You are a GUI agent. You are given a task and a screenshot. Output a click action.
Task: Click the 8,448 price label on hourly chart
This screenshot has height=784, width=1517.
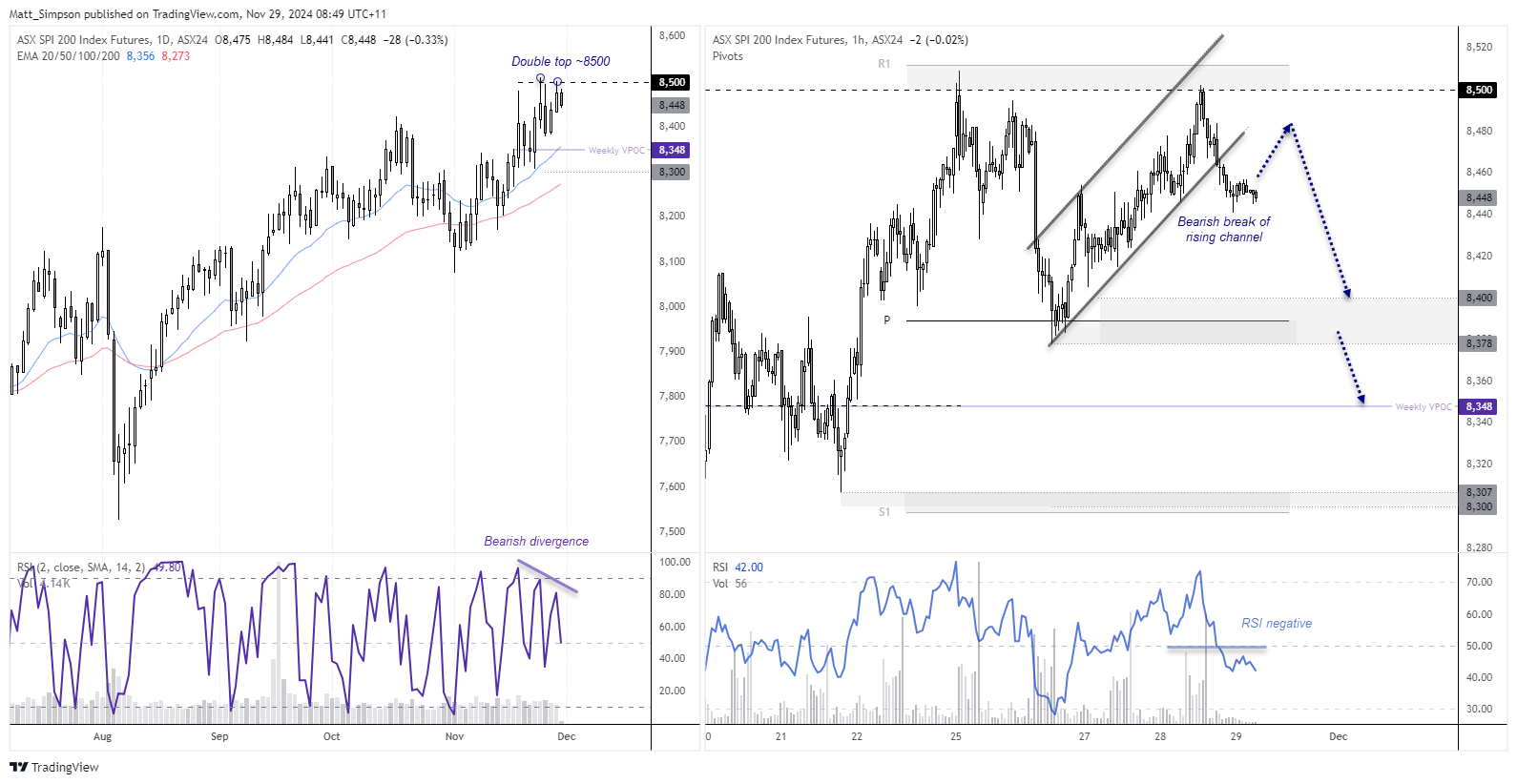click(1479, 197)
